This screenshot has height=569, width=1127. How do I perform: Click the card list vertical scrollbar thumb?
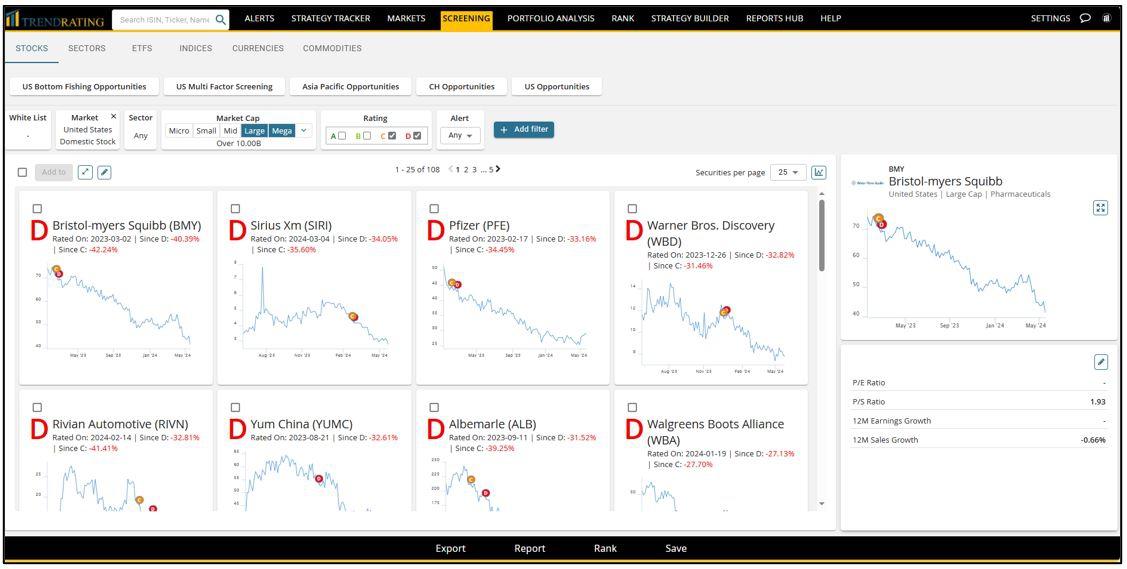(822, 235)
